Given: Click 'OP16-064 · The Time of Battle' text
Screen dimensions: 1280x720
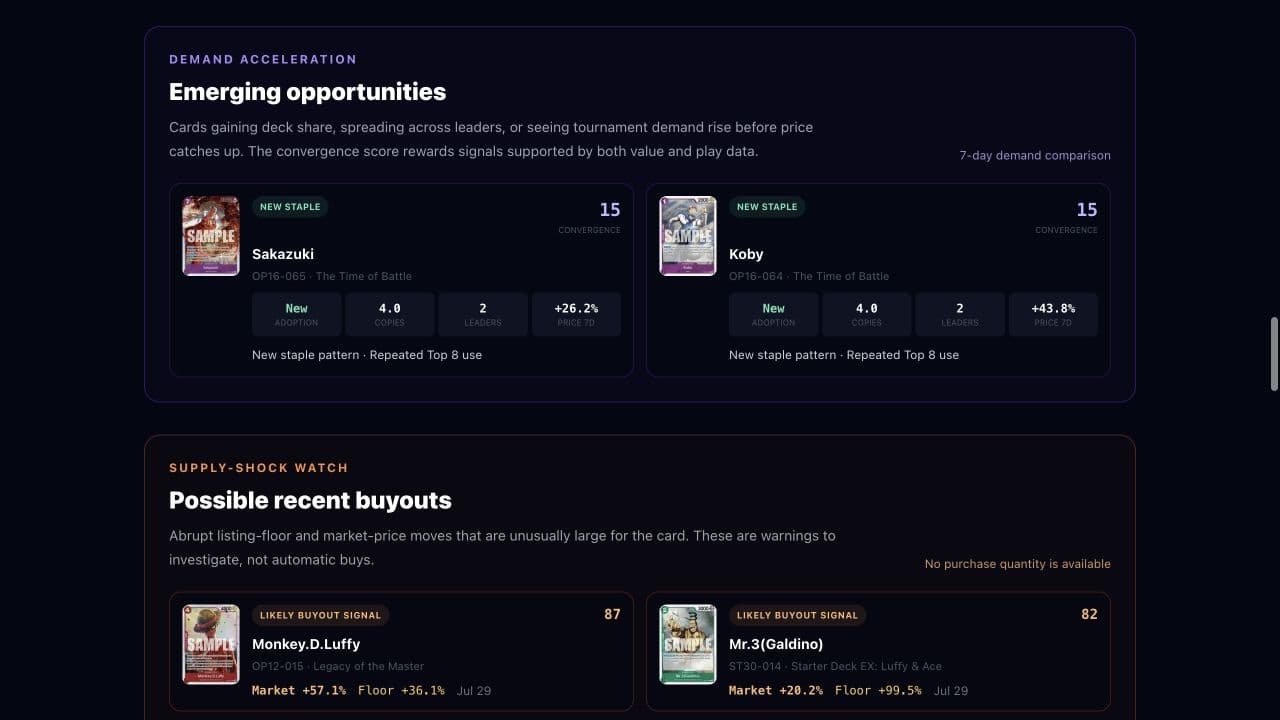Looking at the screenshot, I should pos(809,276).
